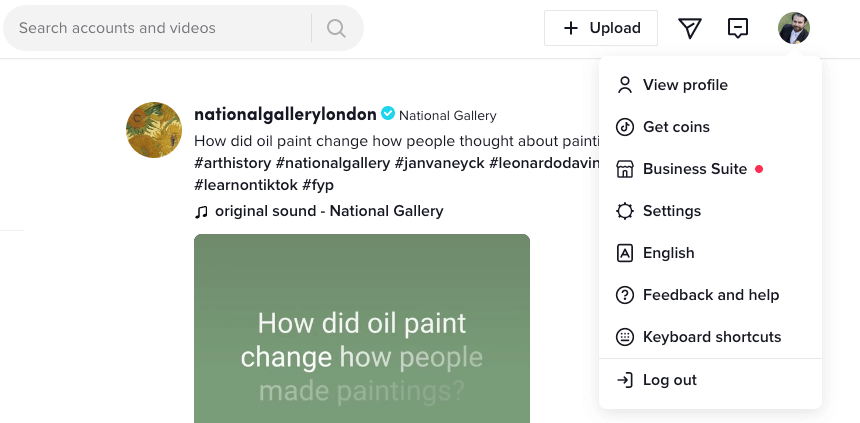
Task: Open original sound - National Gallery link
Action: pos(328,211)
